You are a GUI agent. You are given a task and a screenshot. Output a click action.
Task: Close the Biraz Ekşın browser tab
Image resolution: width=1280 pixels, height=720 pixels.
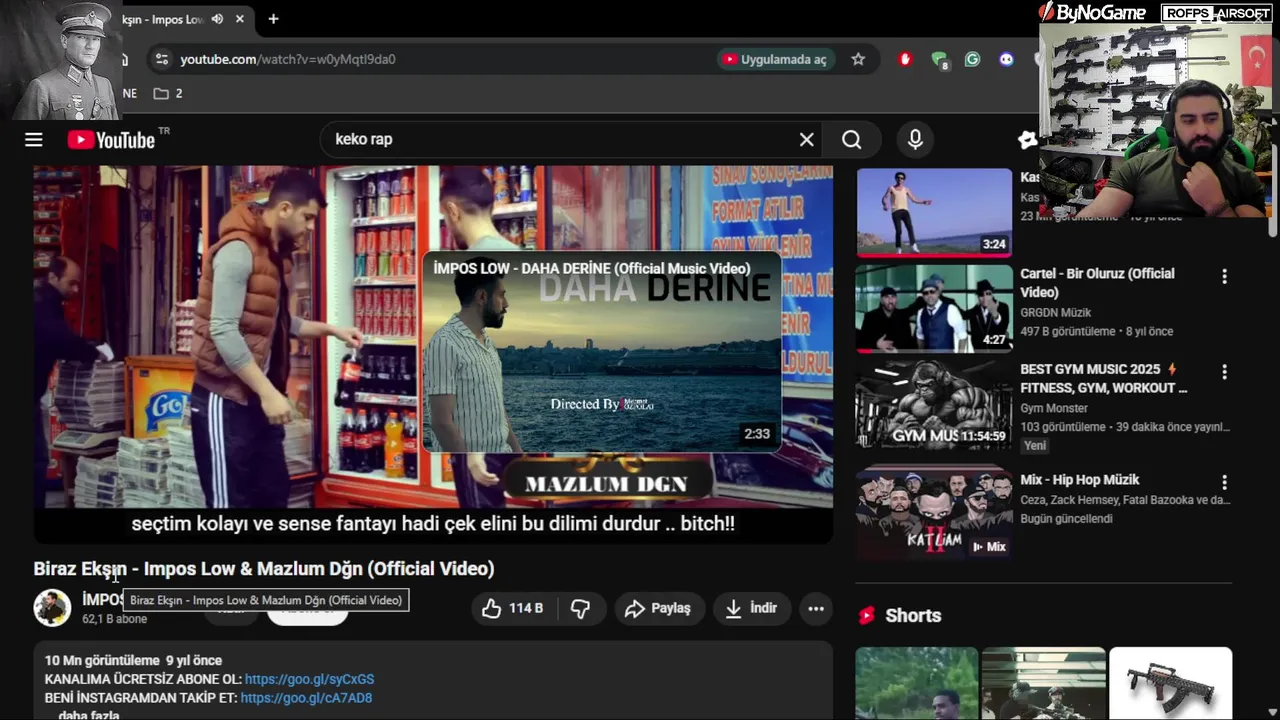point(240,19)
